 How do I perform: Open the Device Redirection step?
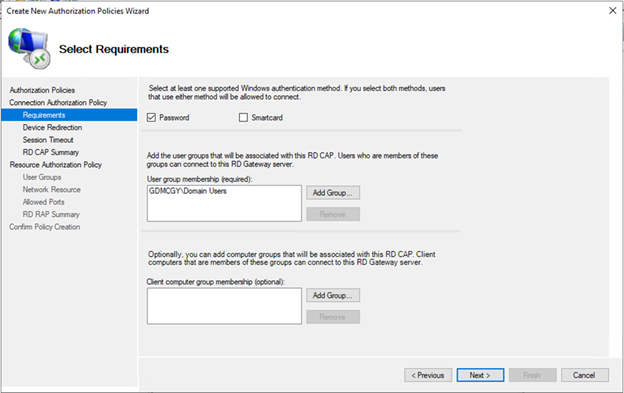click(x=53, y=127)
